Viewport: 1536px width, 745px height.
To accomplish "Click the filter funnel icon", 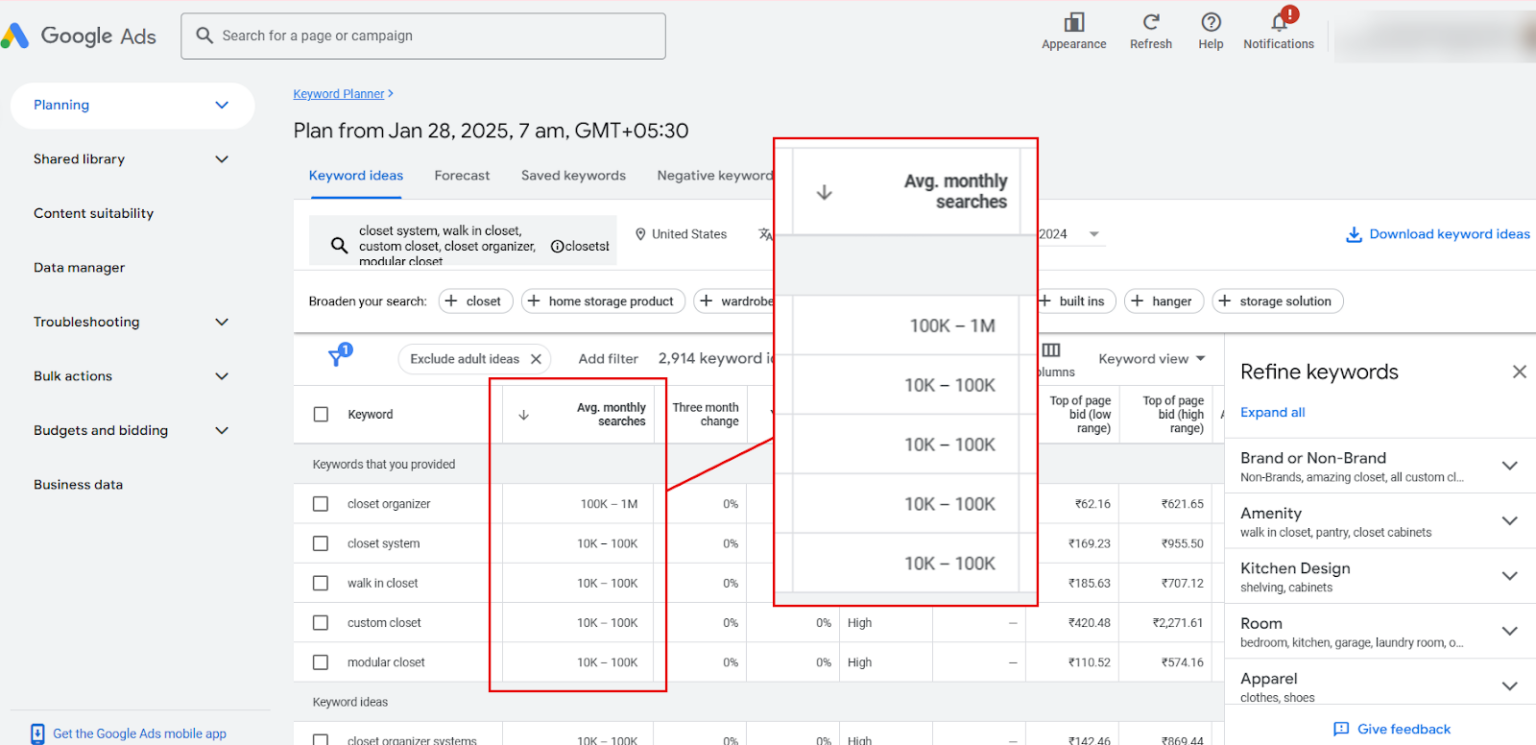I will coord(336,358).
